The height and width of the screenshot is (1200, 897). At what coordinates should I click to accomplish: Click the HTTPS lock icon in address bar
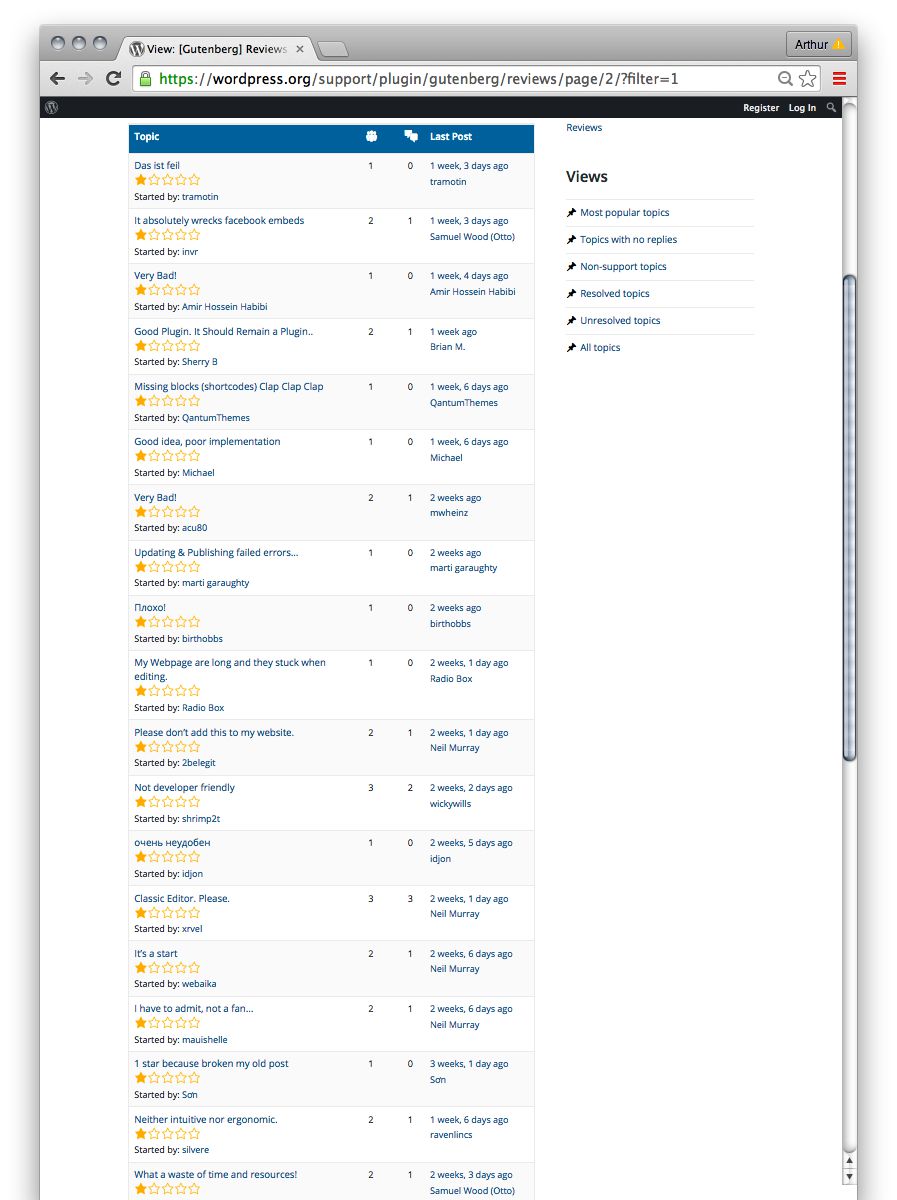(146, 78)
